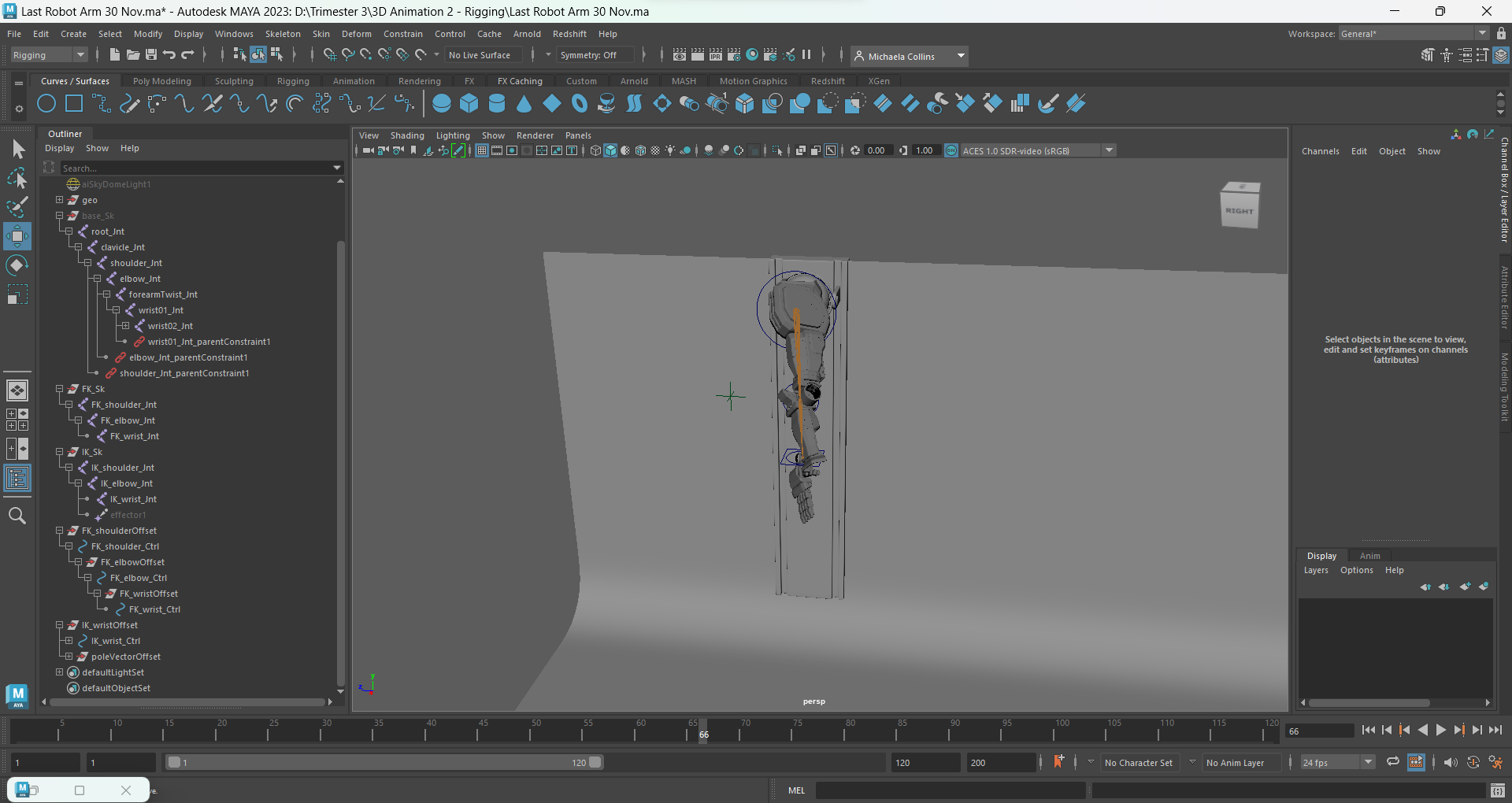Image resolution: width=1512 pixels, height=803 pixels.
Task: Switch to the Rigging shelf tab
Action: click(x=293, y=81)
